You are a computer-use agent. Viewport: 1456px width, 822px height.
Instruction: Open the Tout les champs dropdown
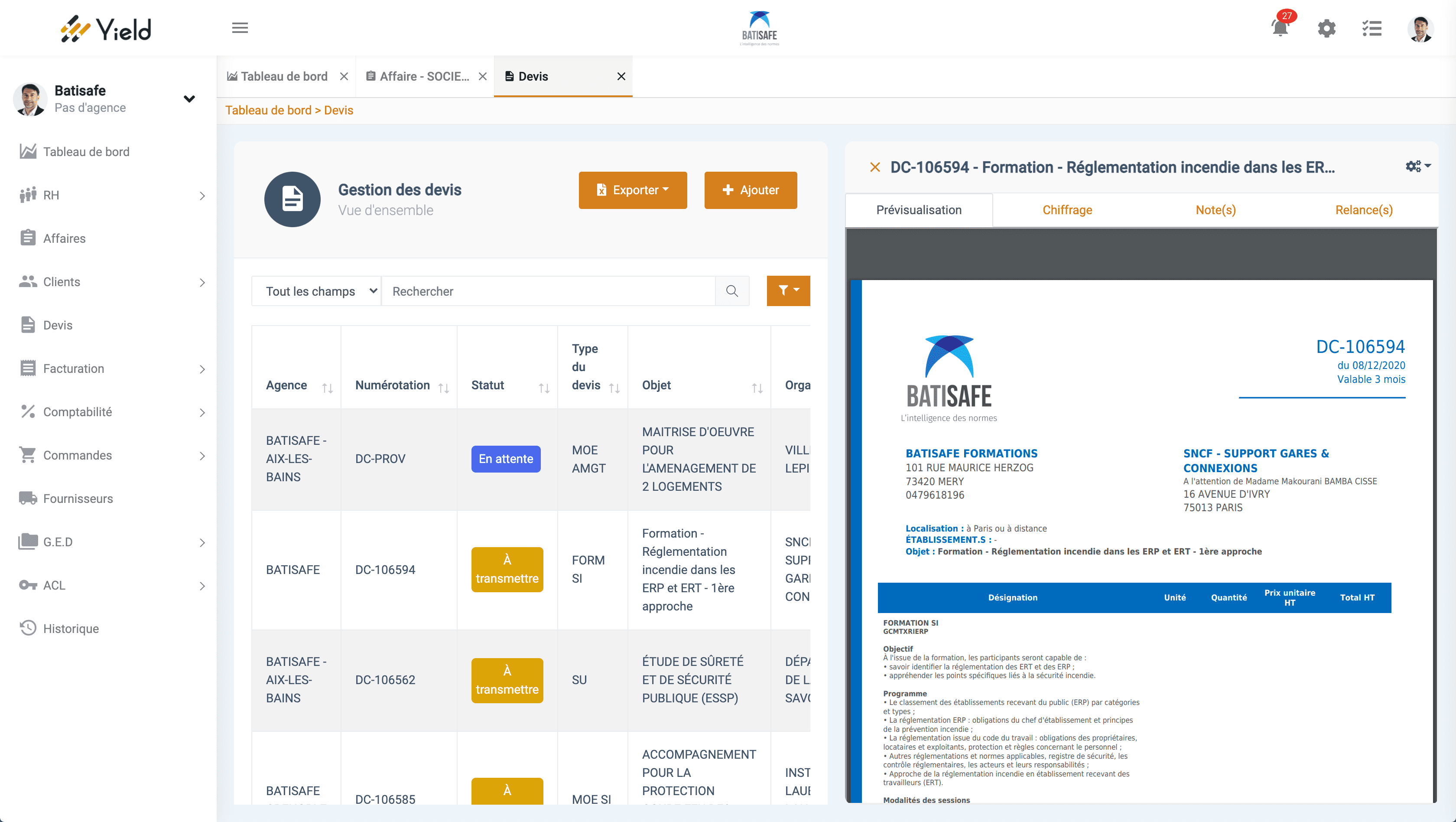click(x=316, y=290)
